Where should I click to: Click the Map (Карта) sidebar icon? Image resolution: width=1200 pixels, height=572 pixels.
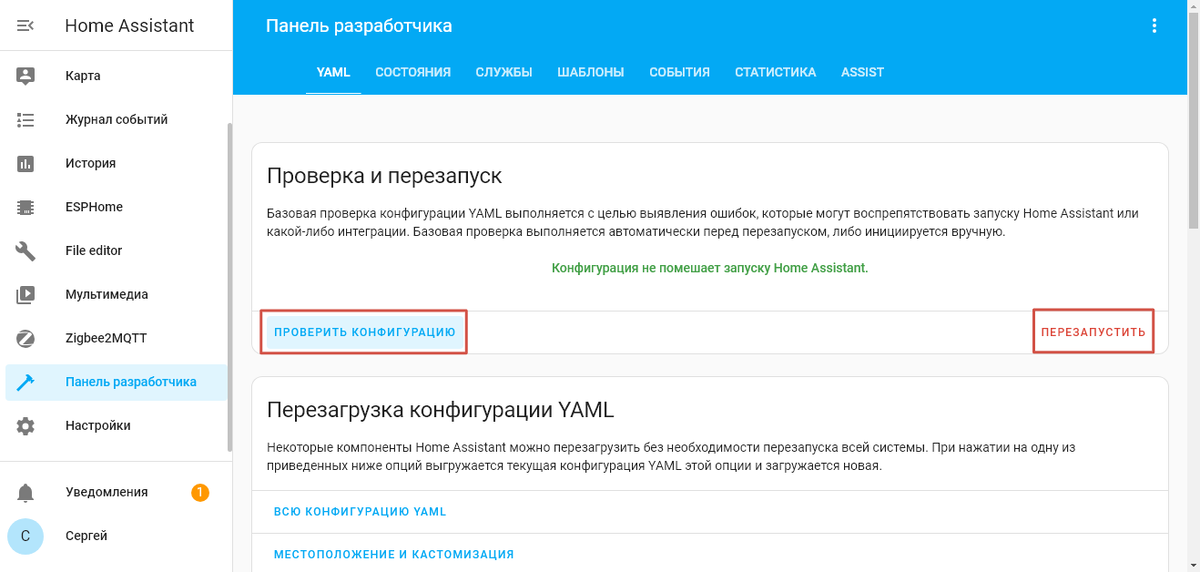pos(26,76)
